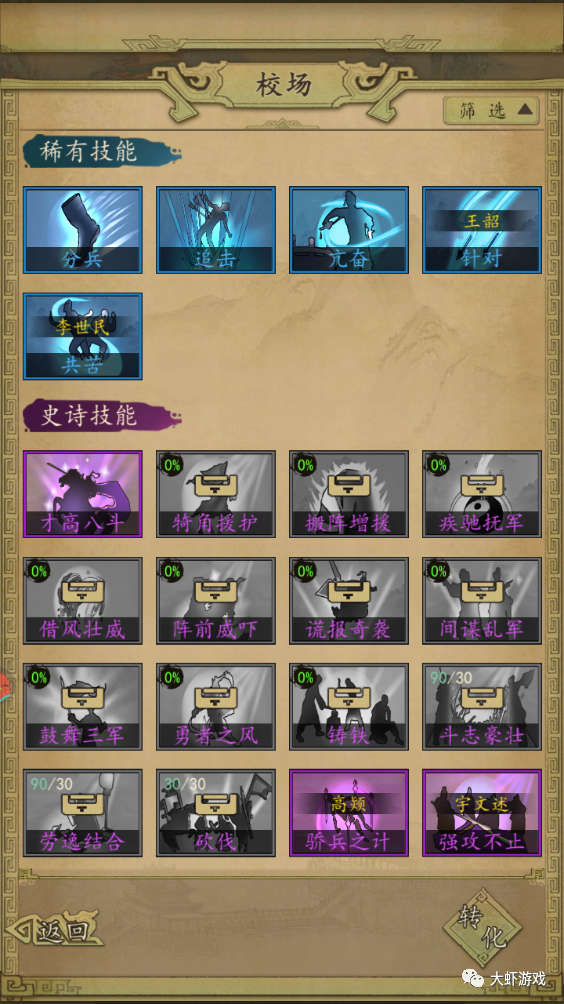564x1004 pixels.
Task: Click the locked 撤阵增援 skill tile
Action: point(349,494)
